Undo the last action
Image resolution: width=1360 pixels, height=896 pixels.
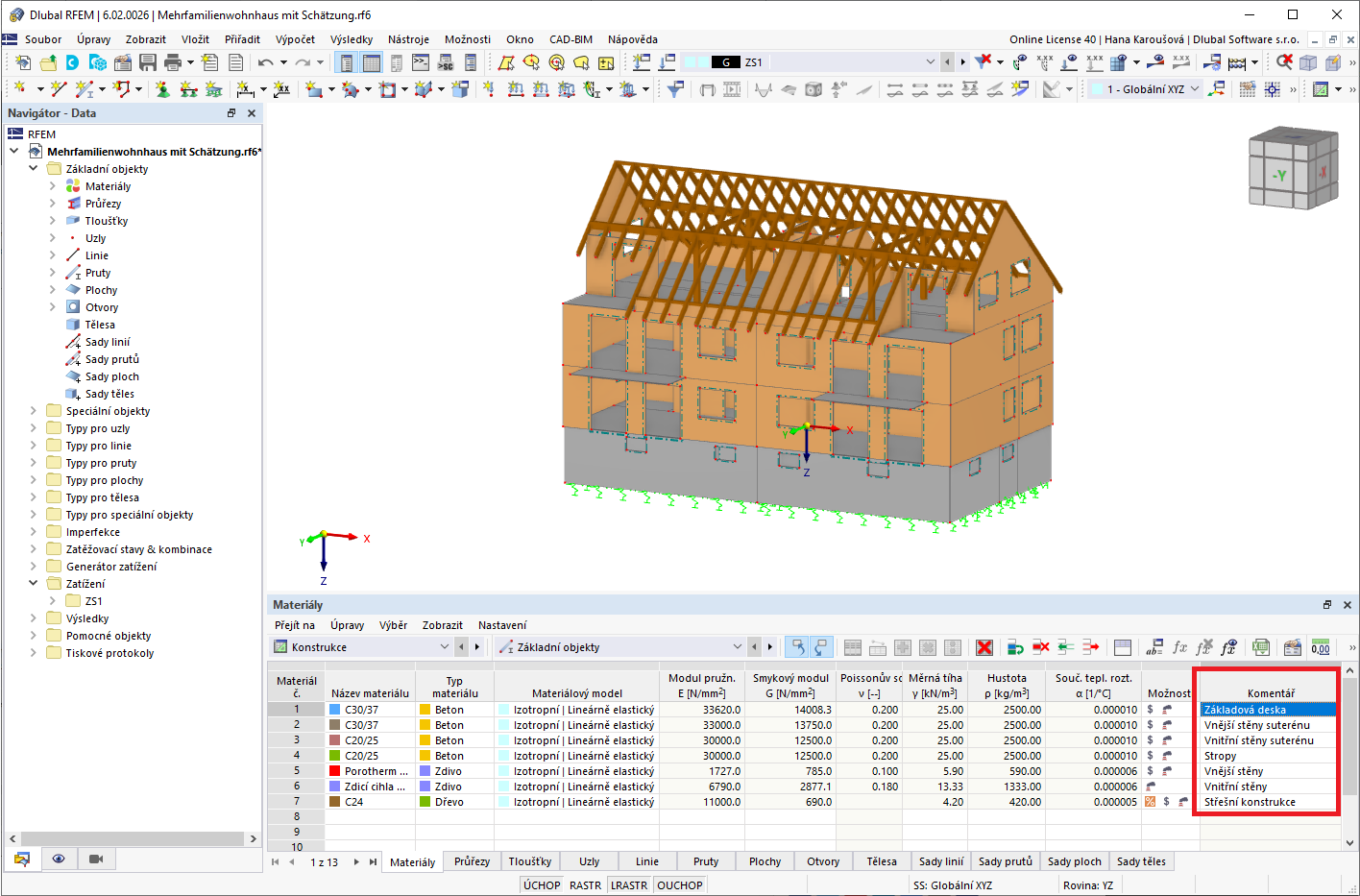click(x=266, y=62)
